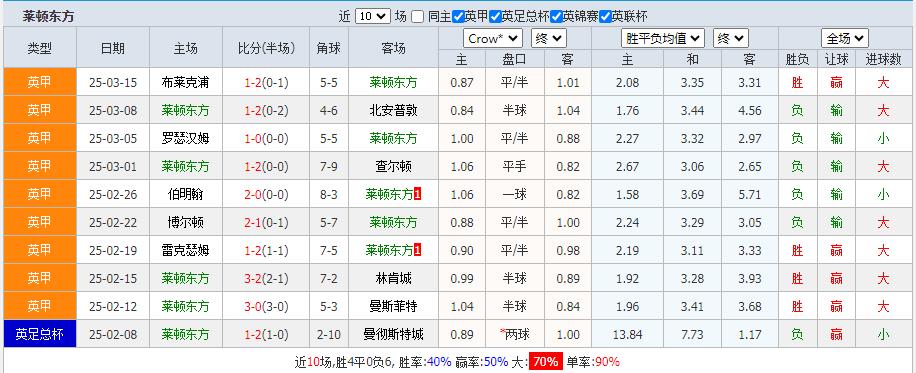Click the 50% handicap win rate in summary
The image size is (916, 373).
click(x=495, y=362)
